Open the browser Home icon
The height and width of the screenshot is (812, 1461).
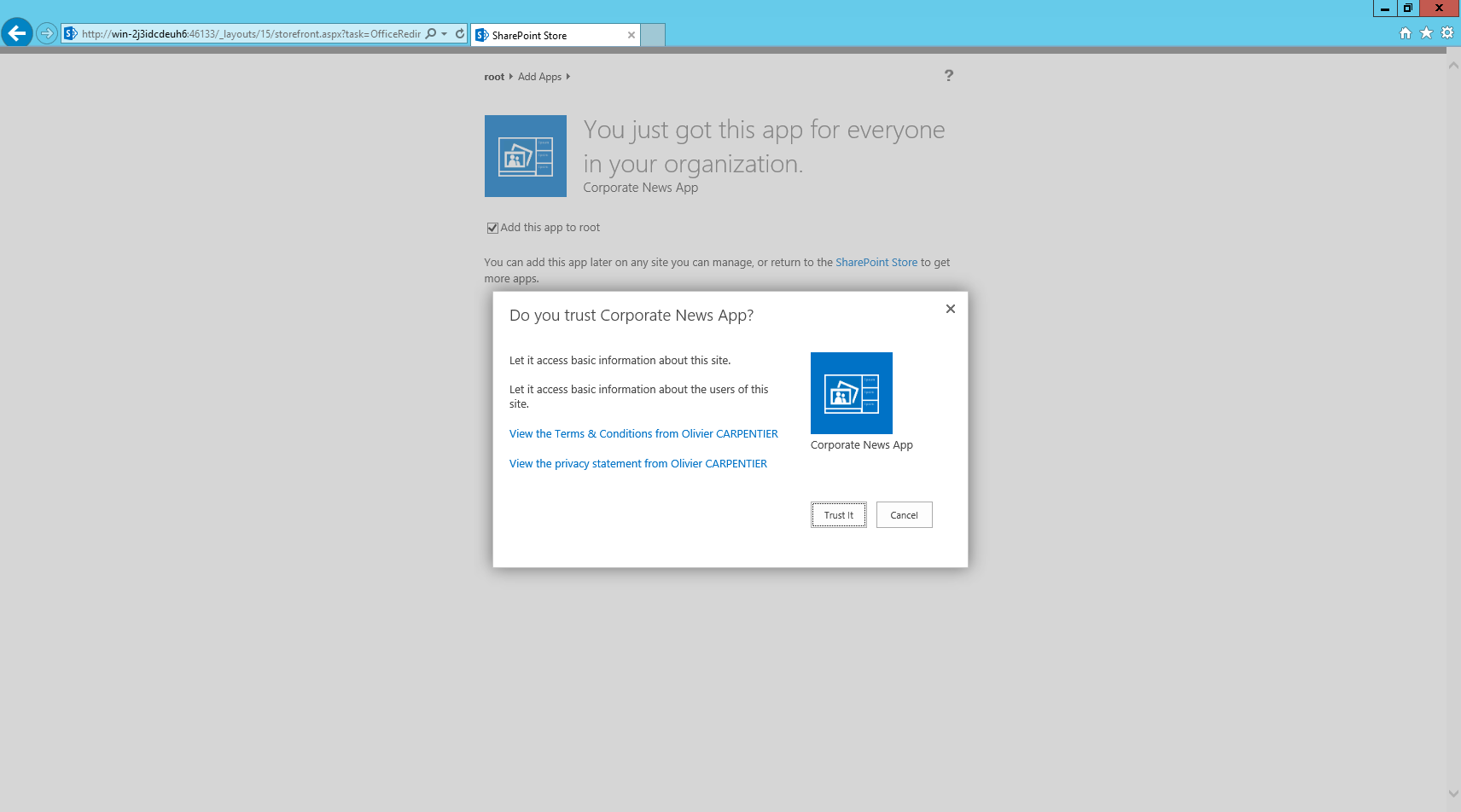tap(1406, 33)
